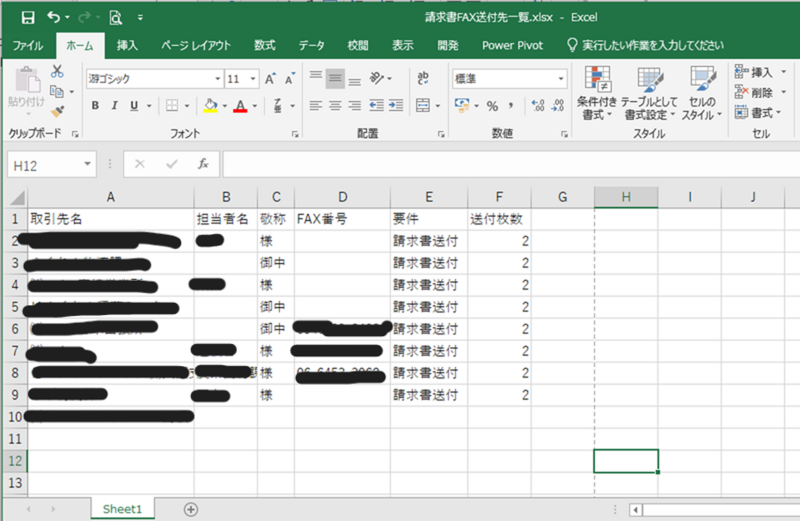
Task: Open 条件付き書式 conditional formatting
Action: click(x=597, y=93)
